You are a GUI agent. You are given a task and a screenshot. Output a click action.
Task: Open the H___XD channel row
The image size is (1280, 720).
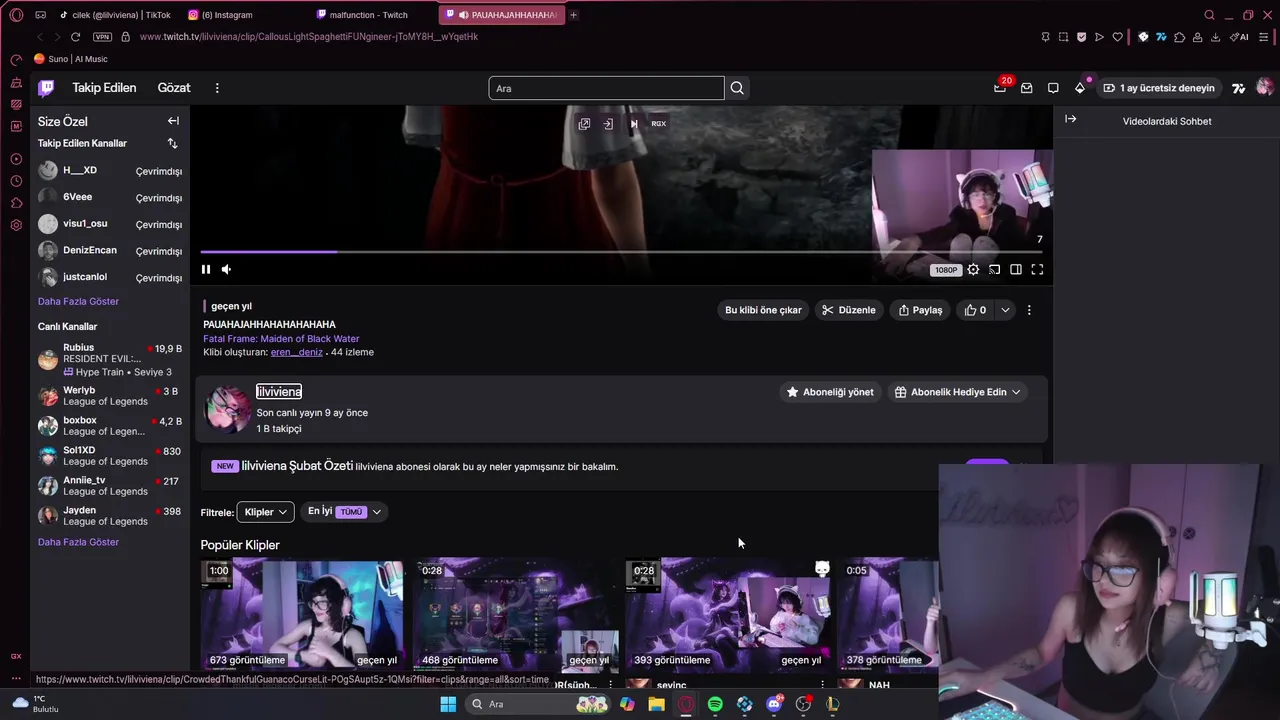[110, 171]
